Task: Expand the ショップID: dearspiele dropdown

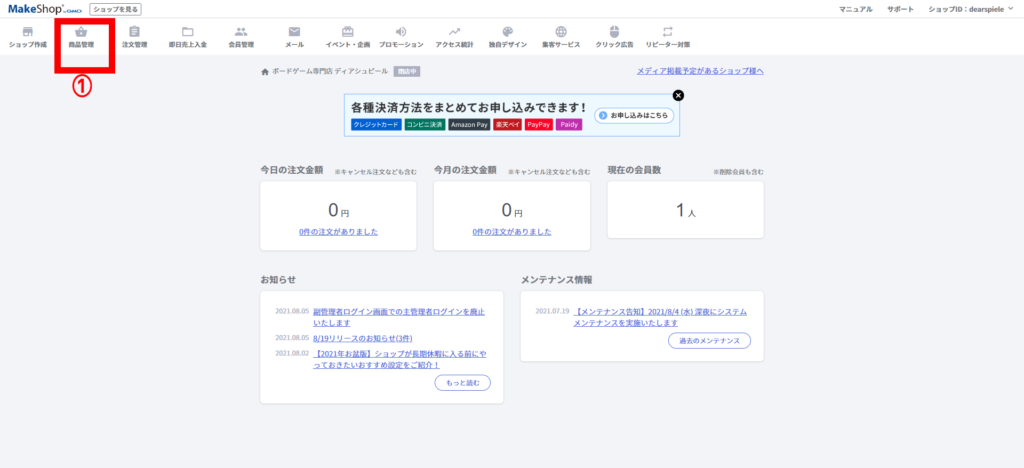Action: [x=971, y=9]
